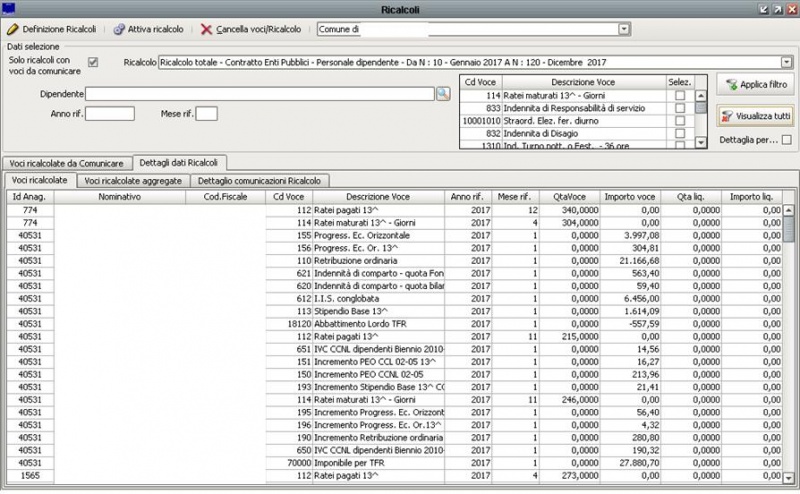The height and width of the screenshot is (494, 800).
Task: Click the Definizione Ricalcoli pencil icon
Action: tap(13, 30)
